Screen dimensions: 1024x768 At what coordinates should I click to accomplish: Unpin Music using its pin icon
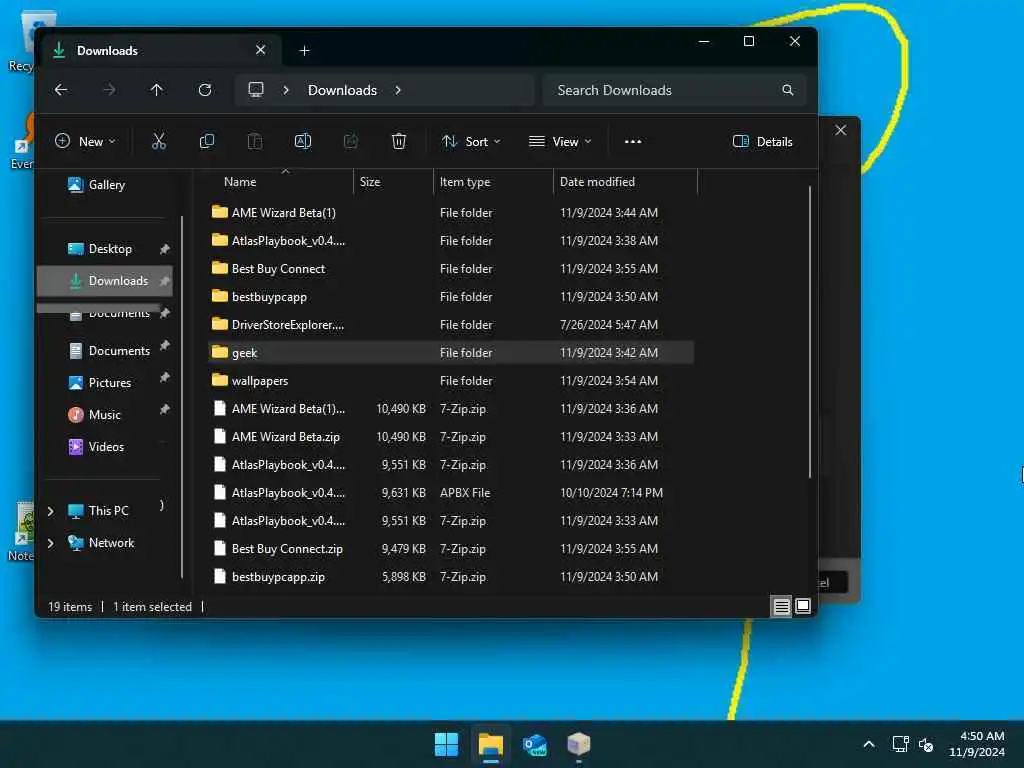pos(165,410)
